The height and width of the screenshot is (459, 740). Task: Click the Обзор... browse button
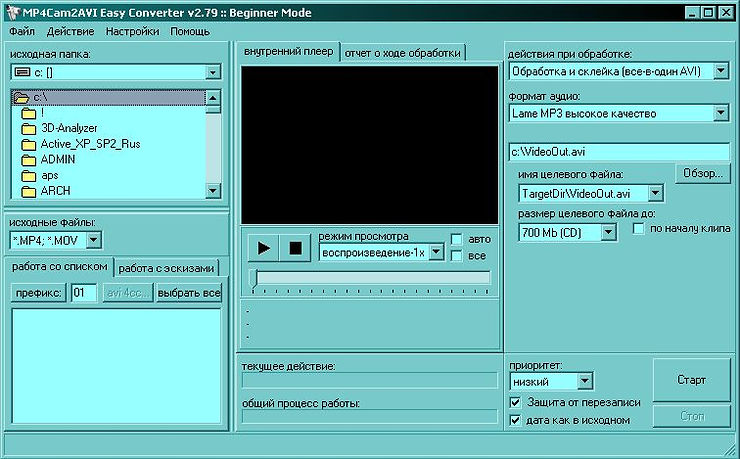tap(703, 174)
